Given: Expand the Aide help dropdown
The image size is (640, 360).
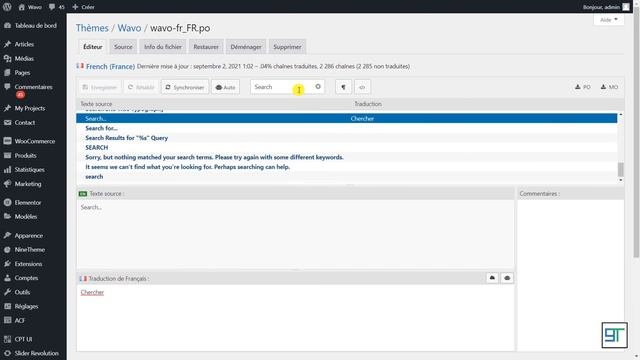Looking at the screenshot, I should coord(609,20).
